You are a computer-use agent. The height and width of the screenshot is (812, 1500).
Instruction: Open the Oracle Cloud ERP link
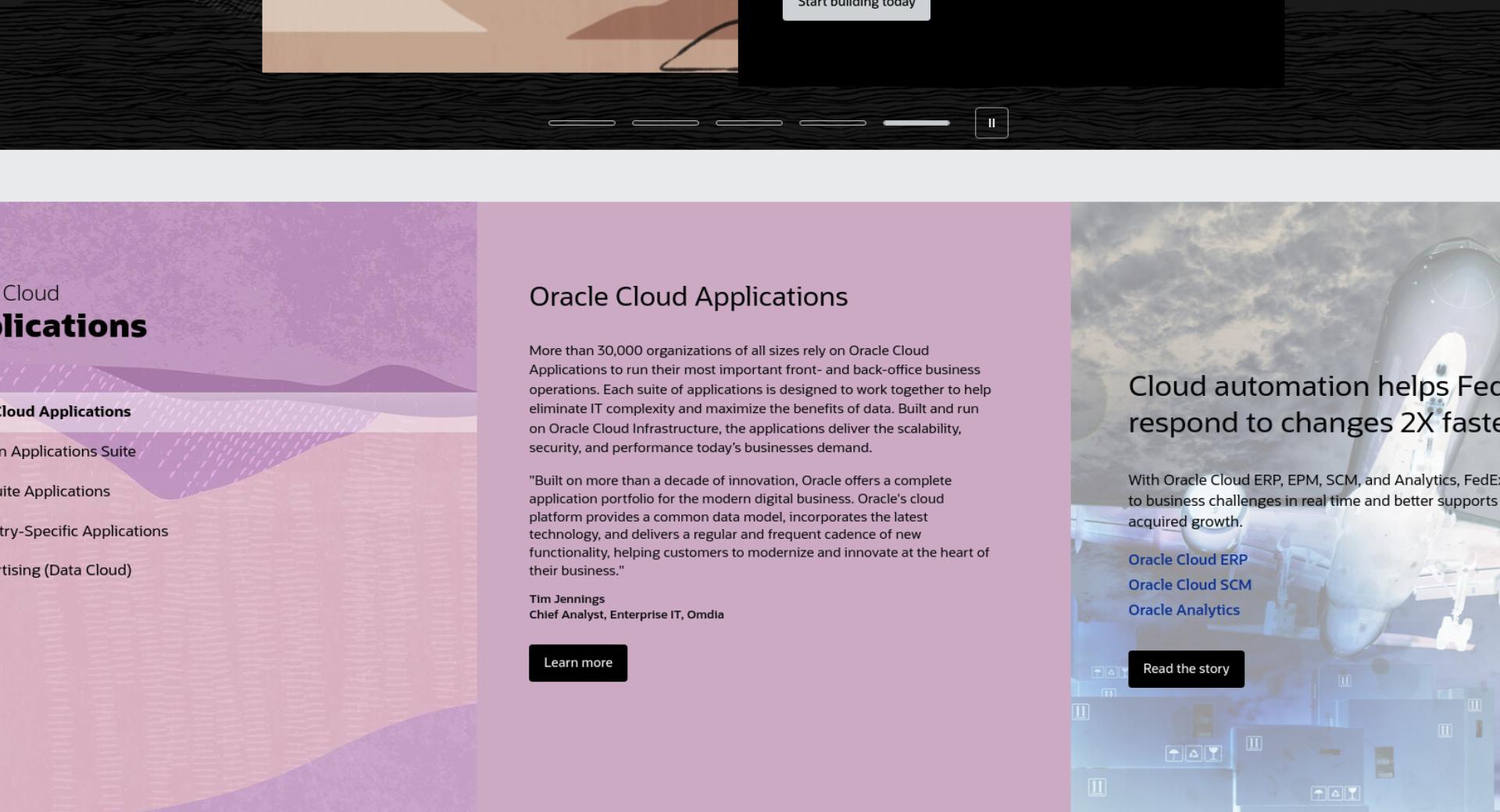pos(1187,560)
